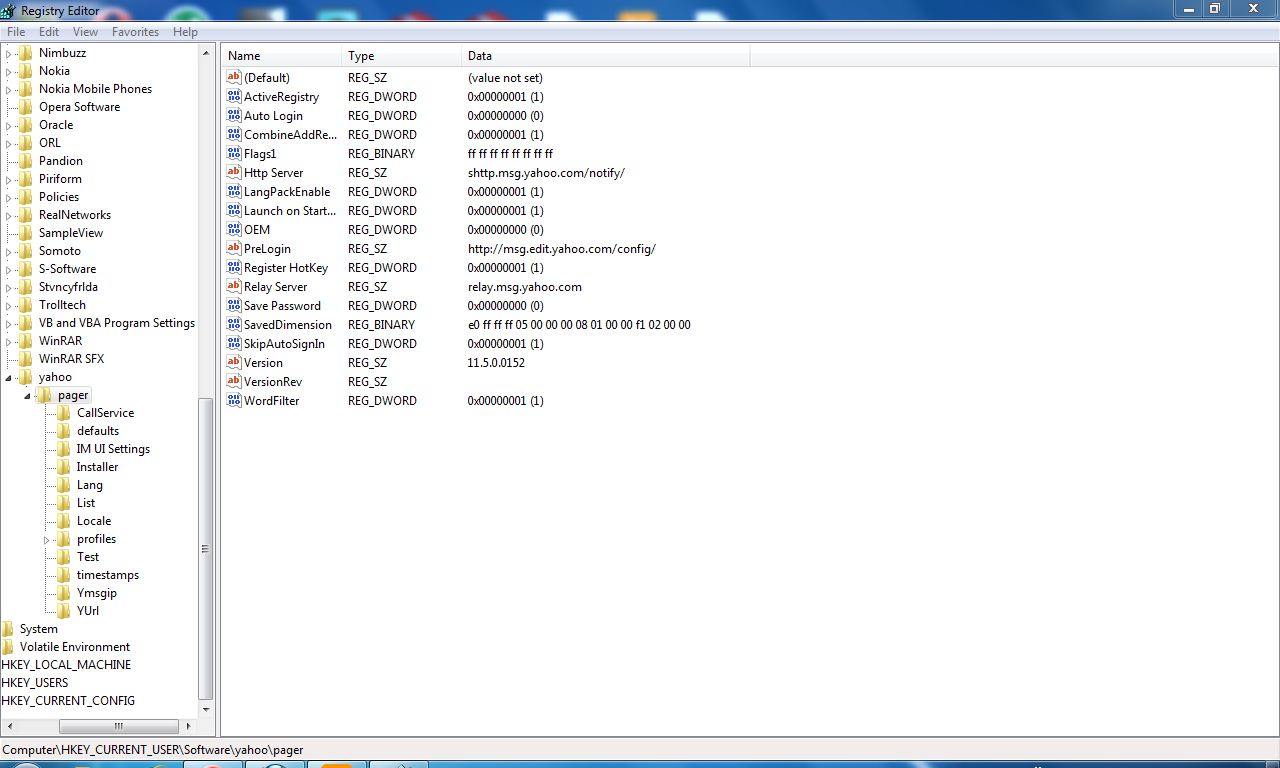Select the HKEY_USERS hive
The height and width of the screenshot is (768, 1280).
35,683
